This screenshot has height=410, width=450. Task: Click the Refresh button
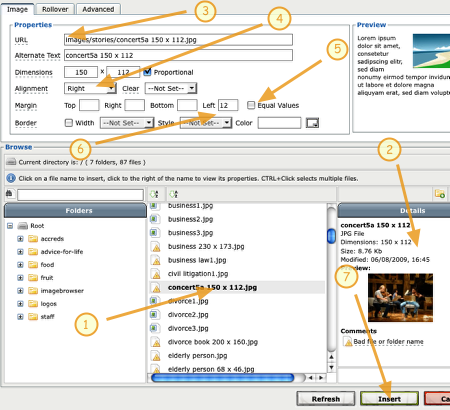click(x=326, y=399)
